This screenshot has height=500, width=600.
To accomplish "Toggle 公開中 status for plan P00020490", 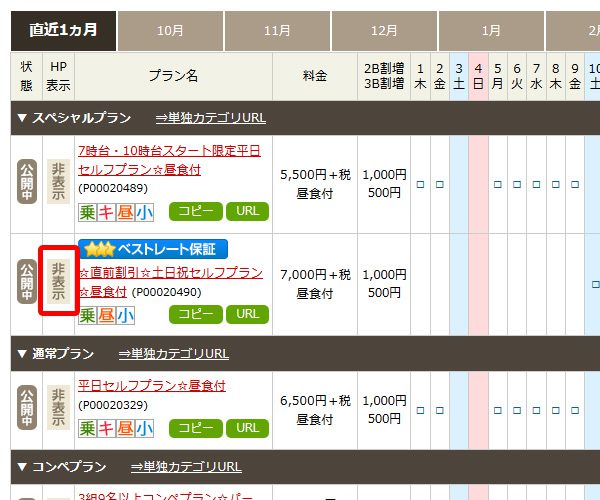I will pyautogui.click(x=27, y=282).
